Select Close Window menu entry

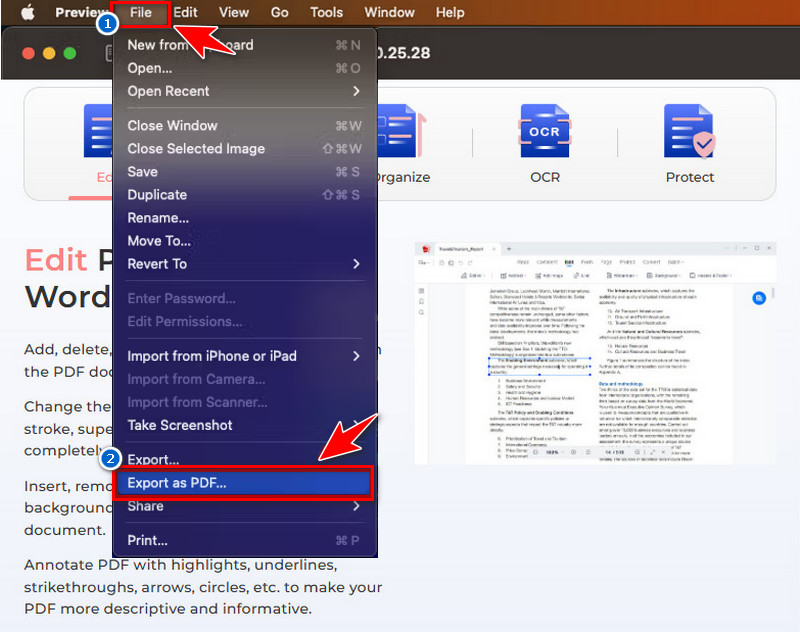click(244, 125)
